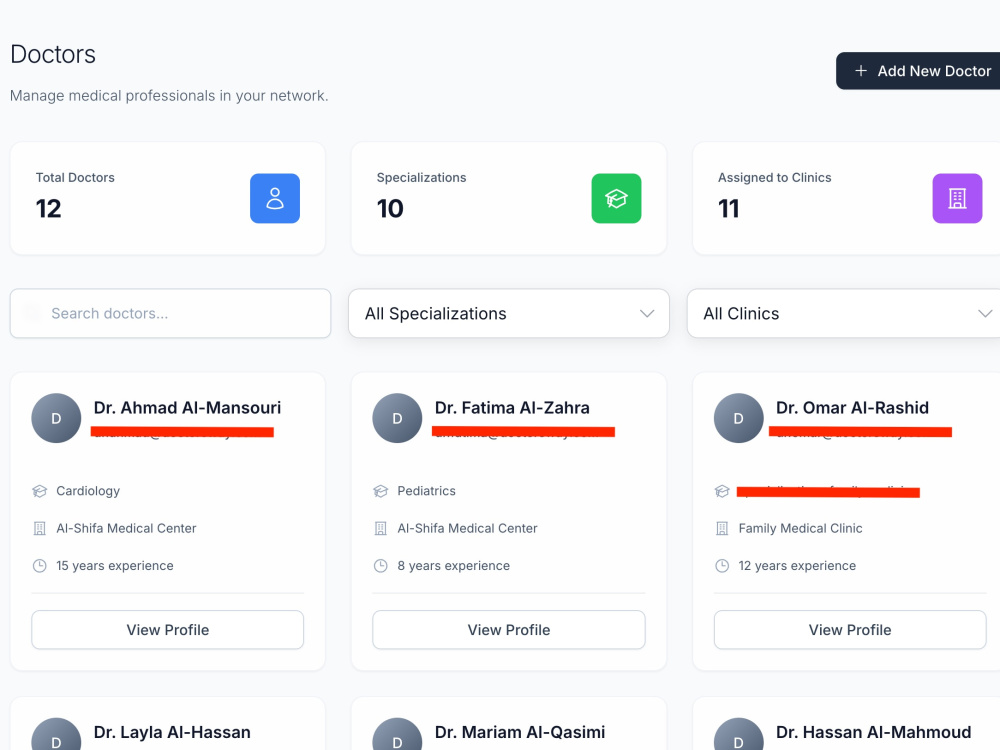Viewport: 1000px width, 750px height.
Task: Click specialization icon in Dr. Omar's card
Action: click(722, 491)
